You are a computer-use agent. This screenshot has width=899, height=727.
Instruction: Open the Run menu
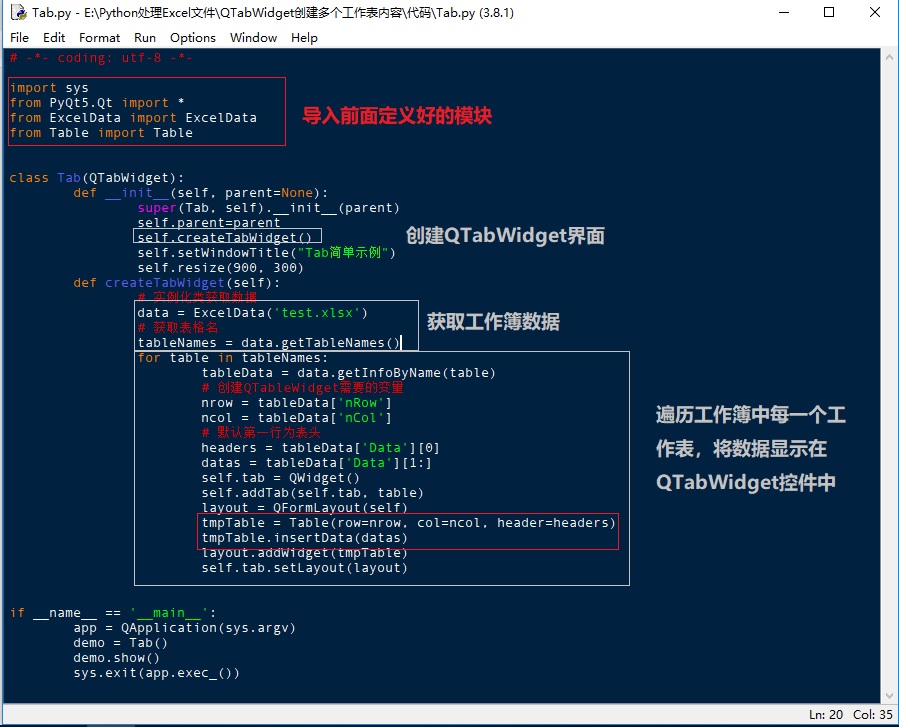click(x=145, y=37)
